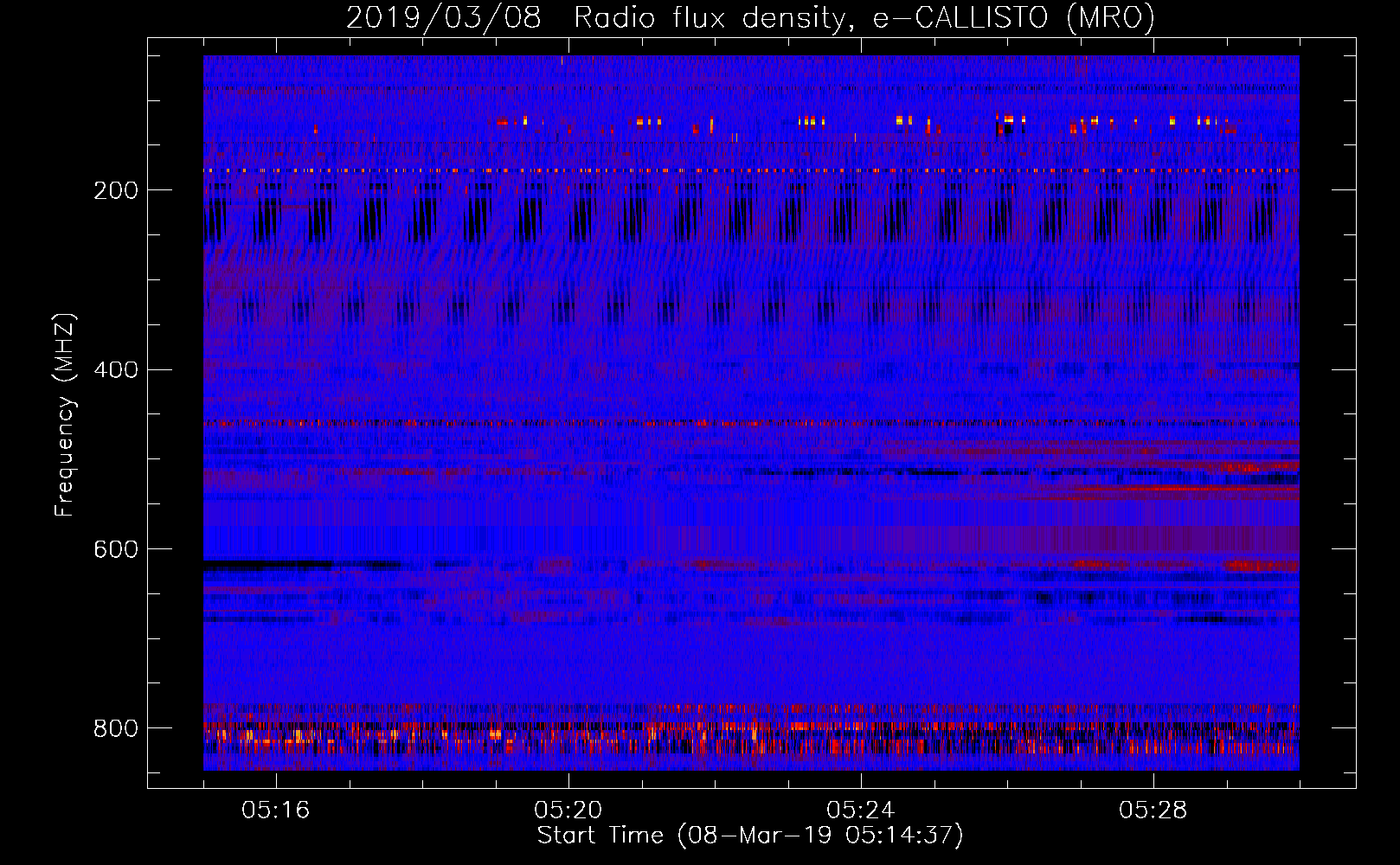1400x865 pixels.
Task: Click the 05:20 time tick label
Action: (x=568, y=811)
